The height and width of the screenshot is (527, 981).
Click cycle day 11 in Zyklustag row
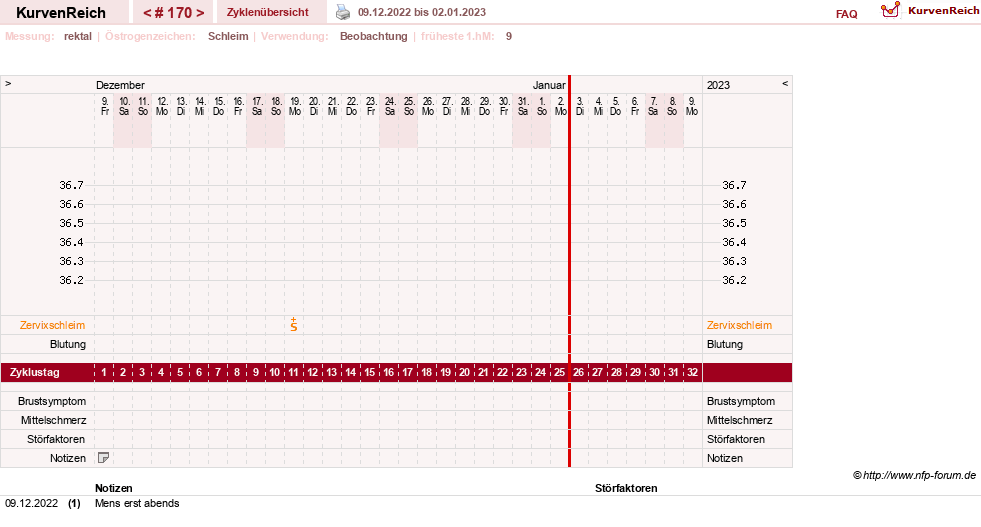point(293,372)
